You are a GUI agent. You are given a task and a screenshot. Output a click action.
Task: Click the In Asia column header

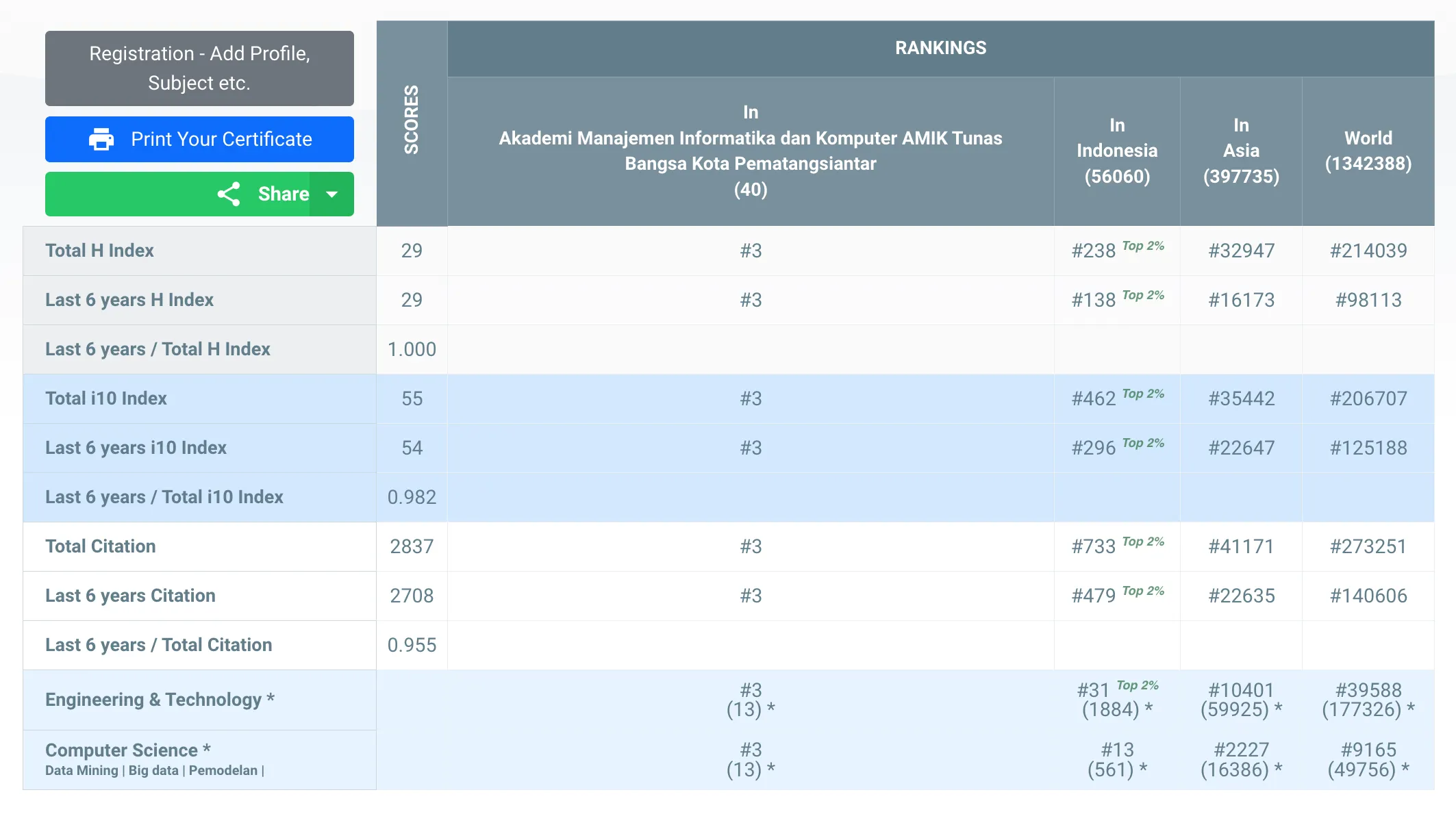(1240, 151)
